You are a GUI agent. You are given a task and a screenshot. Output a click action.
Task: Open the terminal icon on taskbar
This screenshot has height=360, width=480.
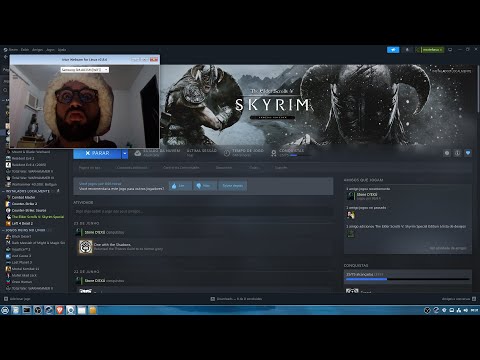[27, 310]
